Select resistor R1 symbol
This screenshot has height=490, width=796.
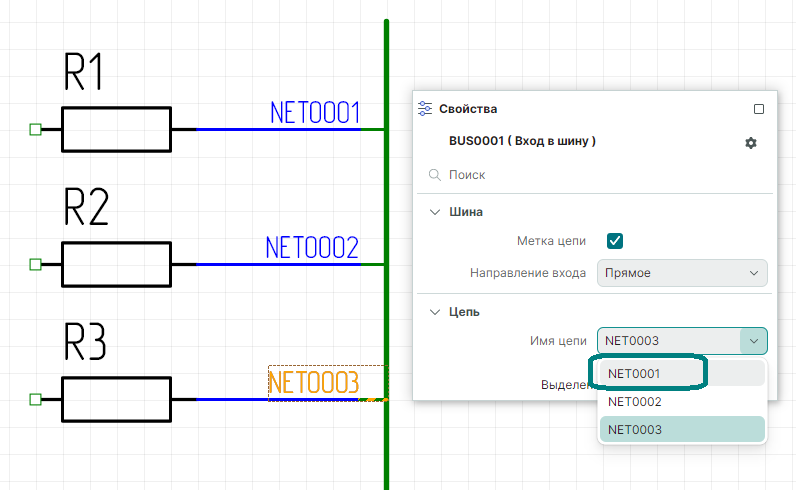coord(116,129)
